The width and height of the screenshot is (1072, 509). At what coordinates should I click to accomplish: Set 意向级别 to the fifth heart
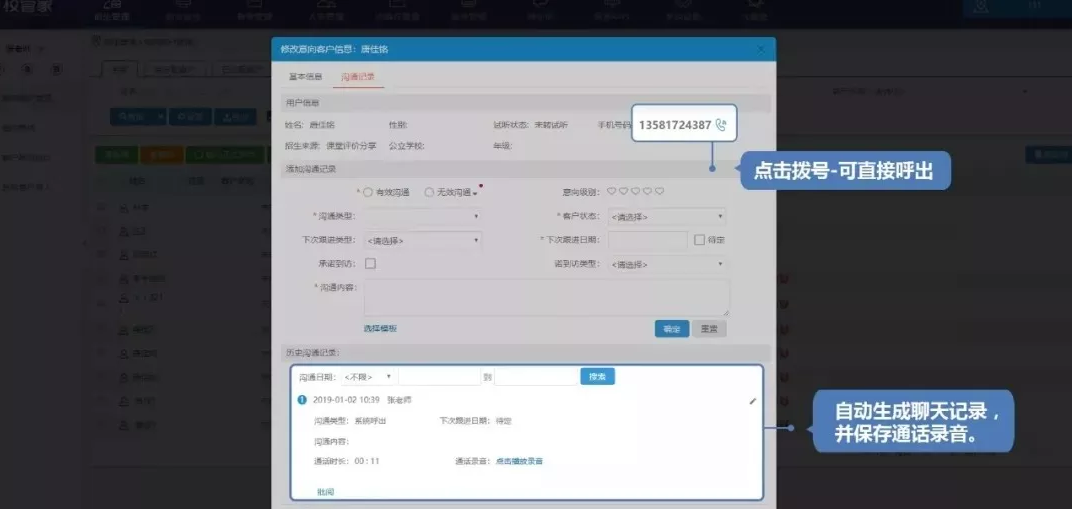tap(660, 191)
